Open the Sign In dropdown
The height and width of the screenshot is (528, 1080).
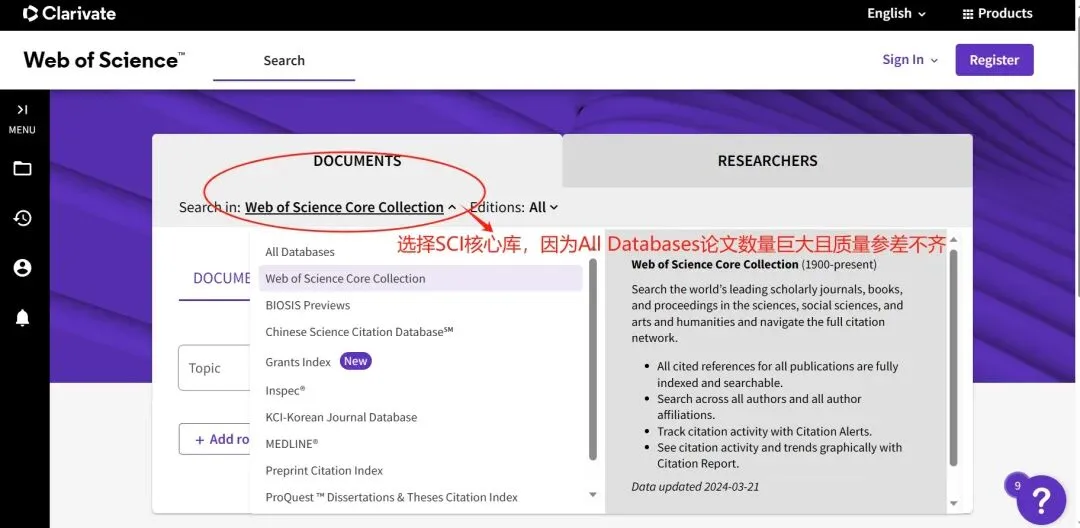(910, 60)
